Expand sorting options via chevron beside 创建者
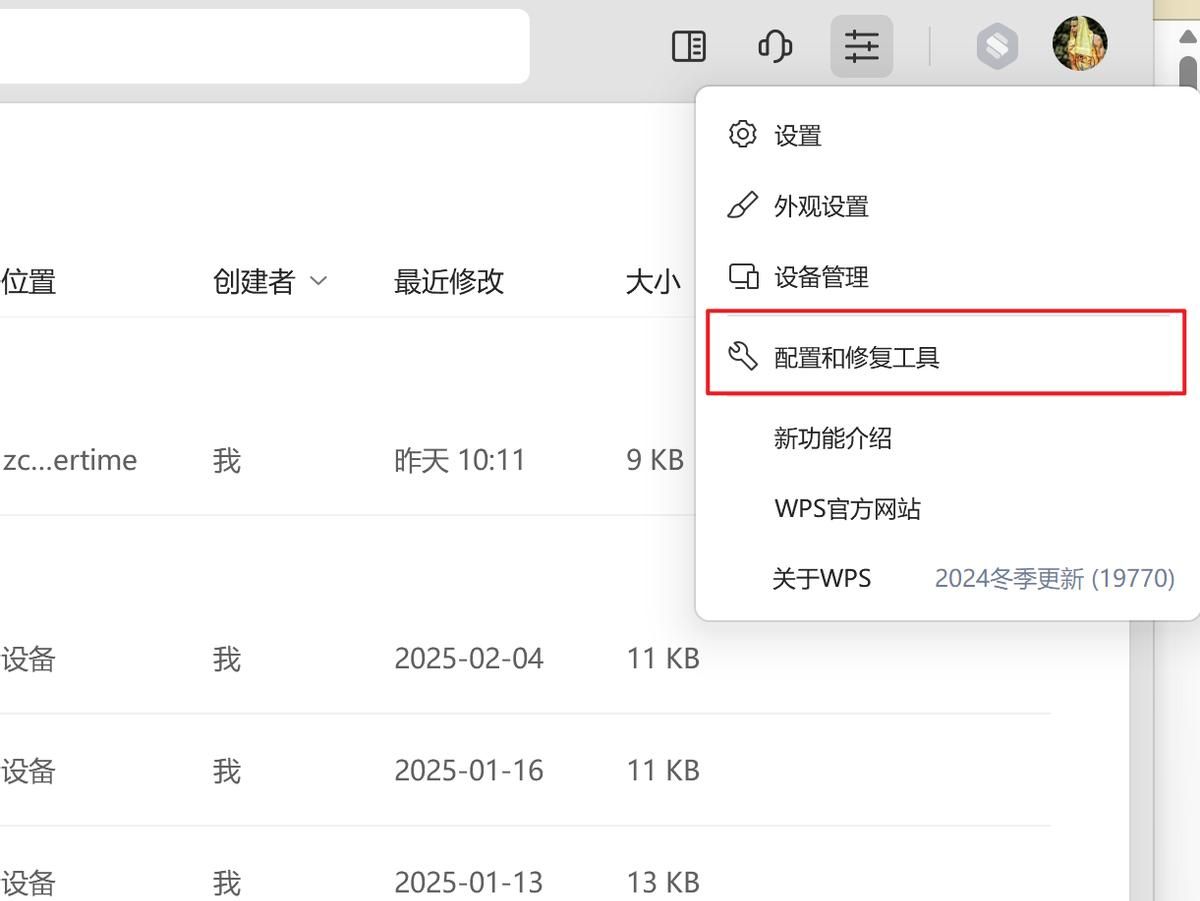The width and height of the screenshot is (1200, 901). tap(320, 282)
